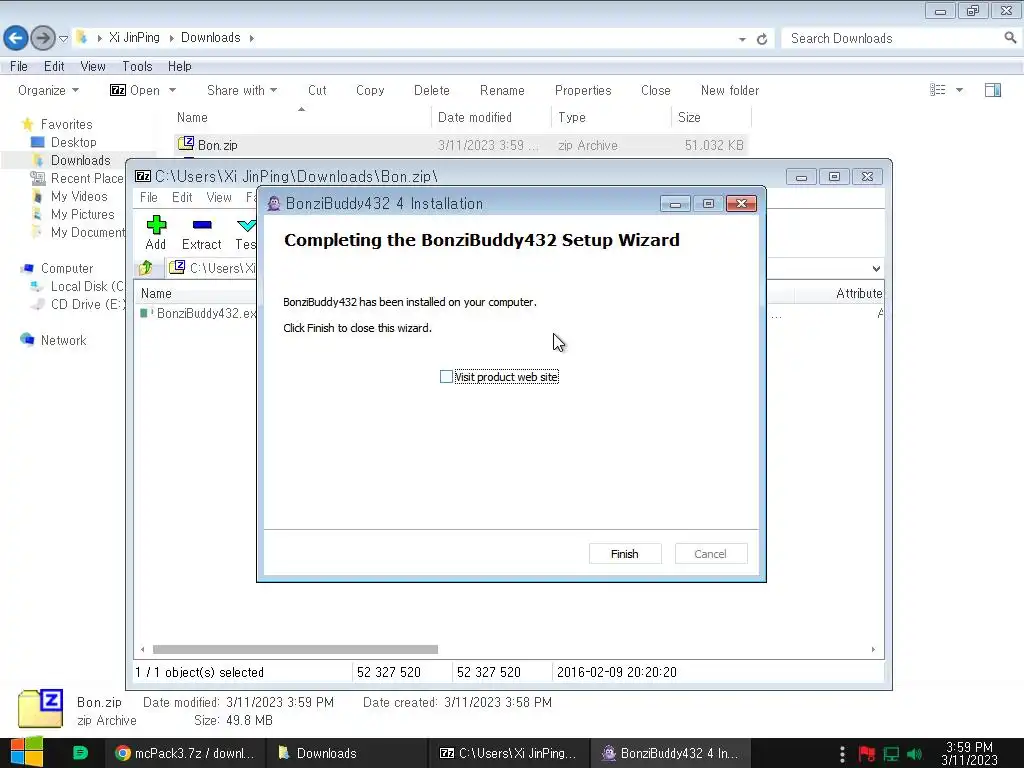
Task: Switch to Downloads taskbar item
Action: (346, 753)
